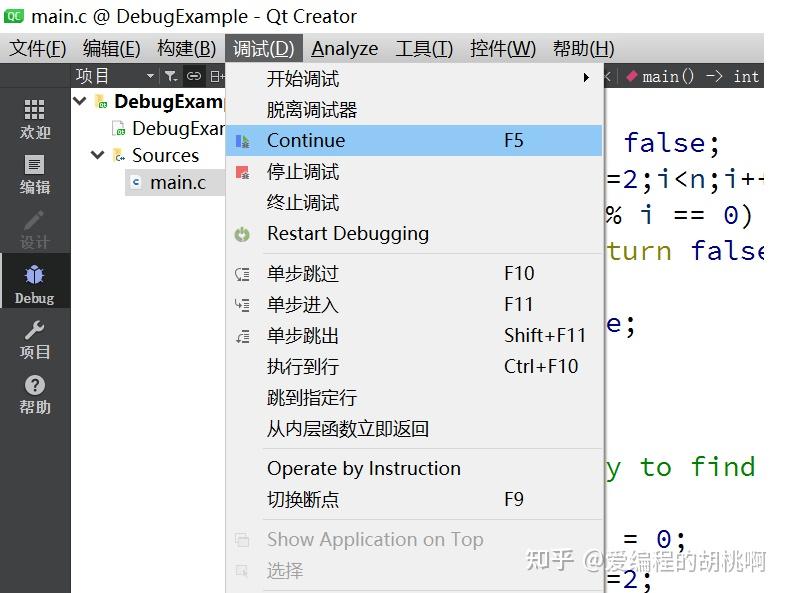The height and width of the screenshot is (593, 786).
Task: Open the Analyze menu
Action: [x=344, y=49]
